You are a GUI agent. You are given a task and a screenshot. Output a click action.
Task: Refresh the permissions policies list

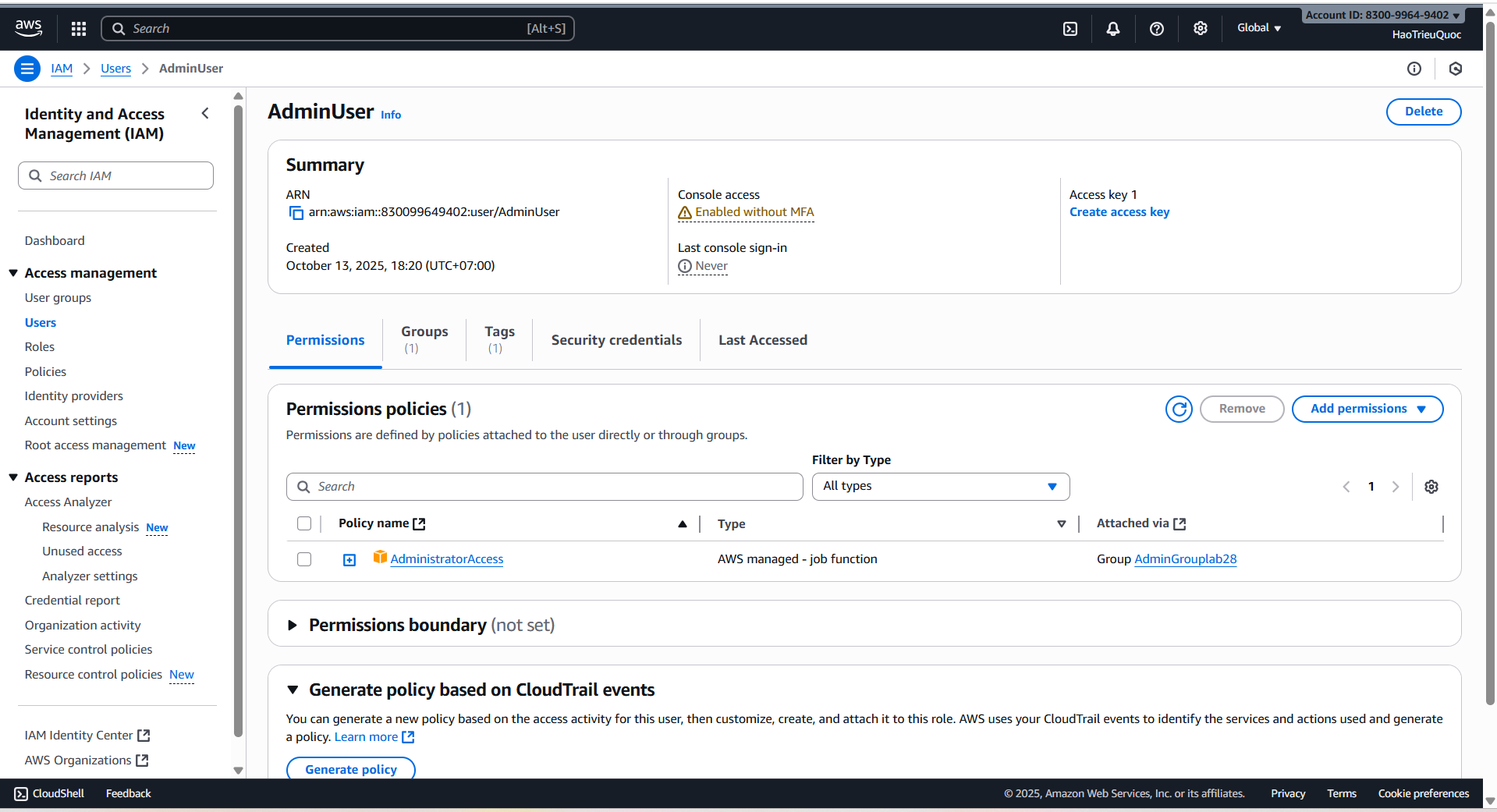[1179, 409]
